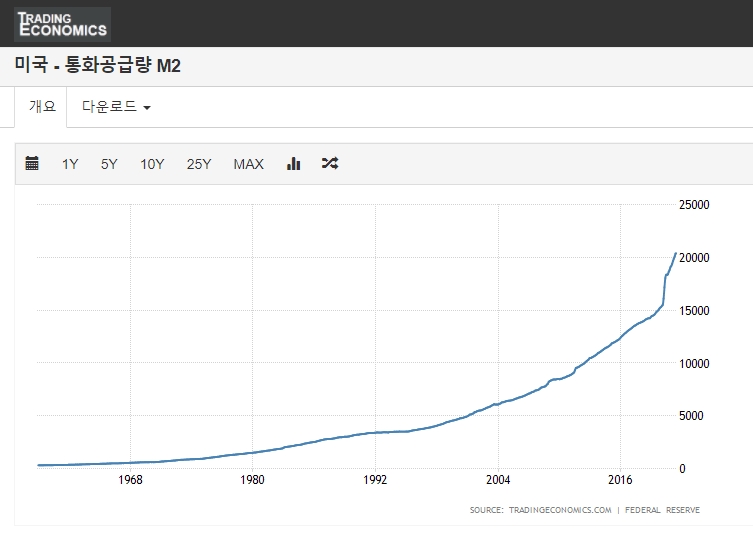Screen dimensions: 753x535
Task: Select the 5Y time range
Action: tap(109, 164)
